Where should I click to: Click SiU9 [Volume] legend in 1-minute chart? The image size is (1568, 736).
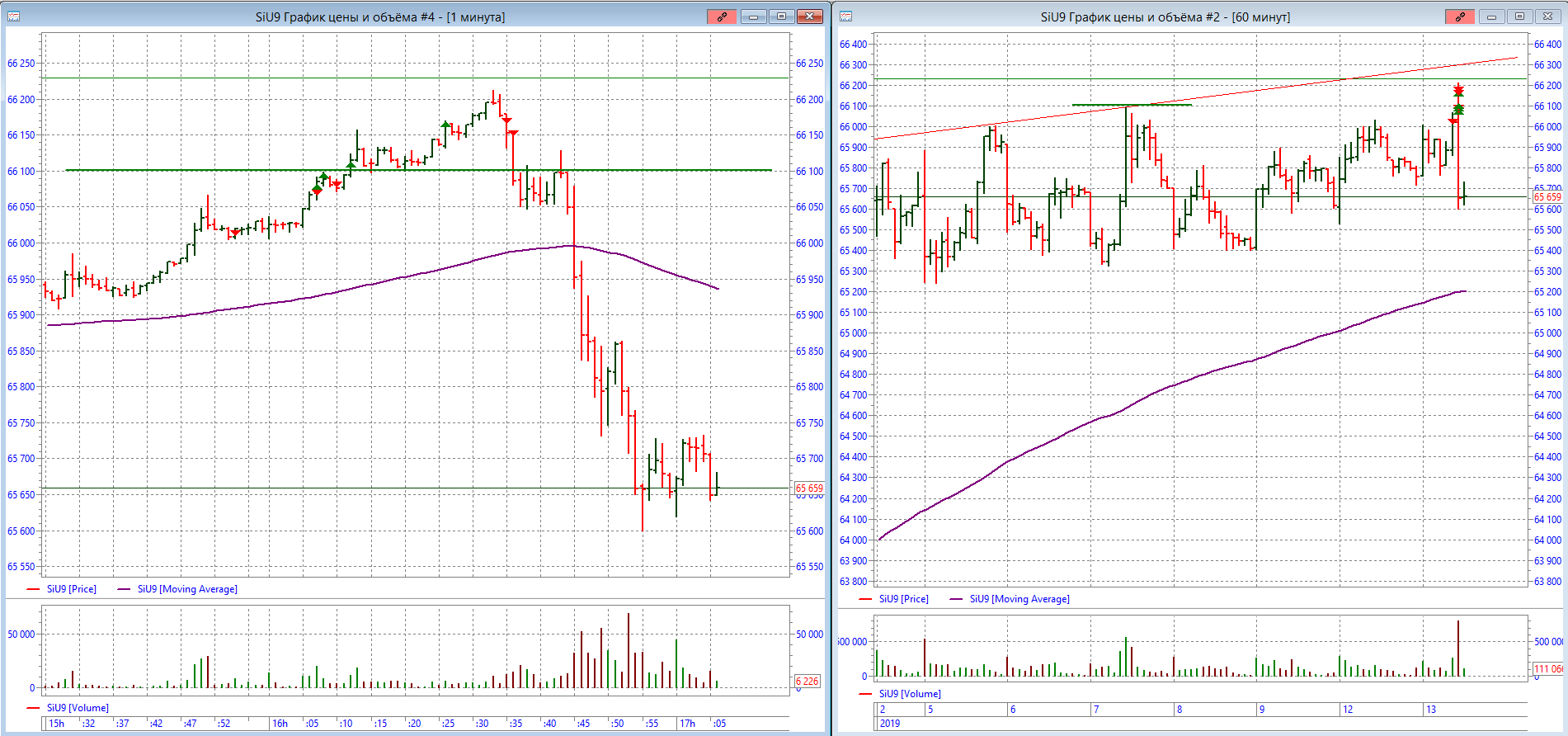pos(77,708)
